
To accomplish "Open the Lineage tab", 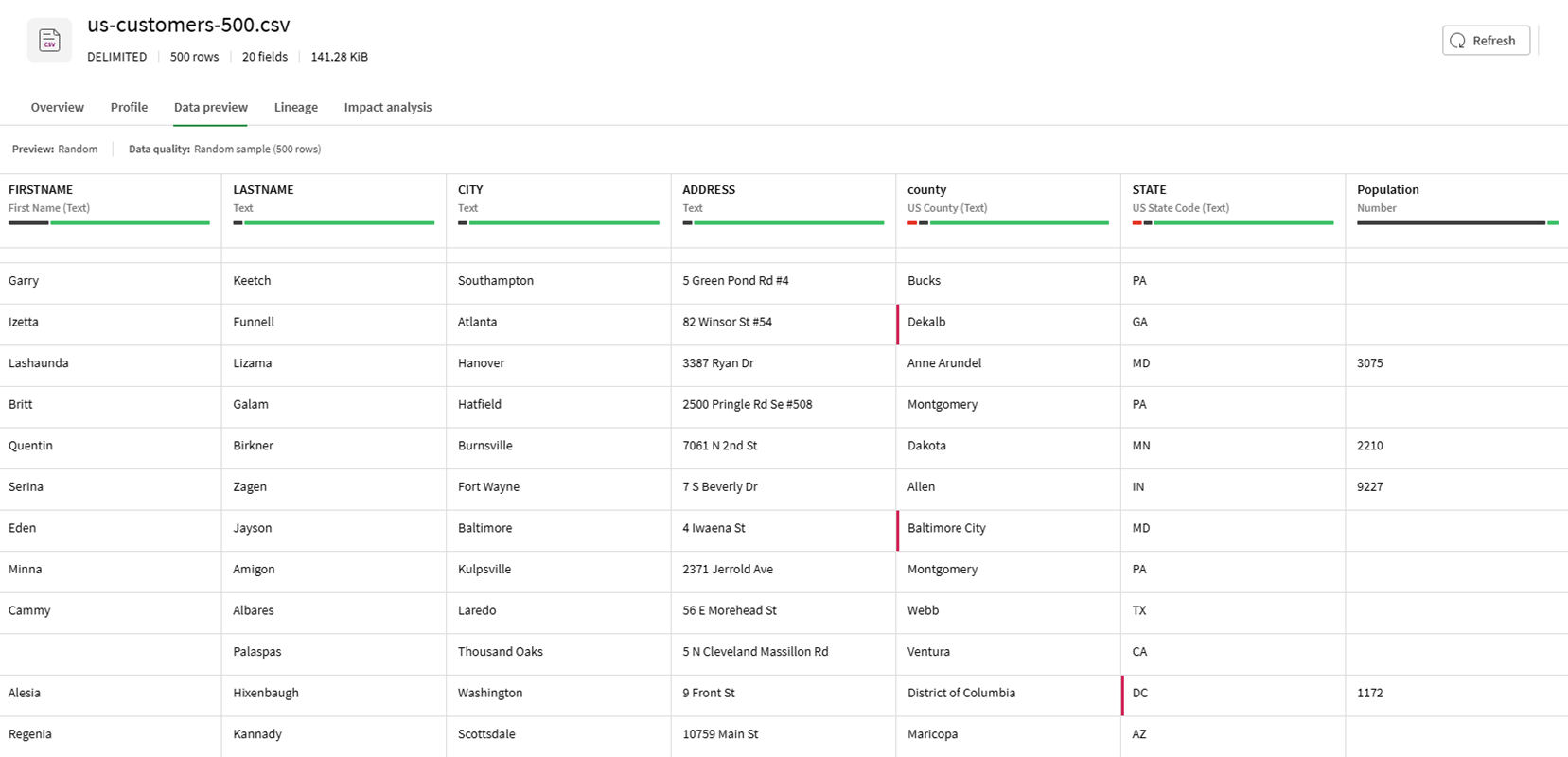I will (x=295, y=107).
